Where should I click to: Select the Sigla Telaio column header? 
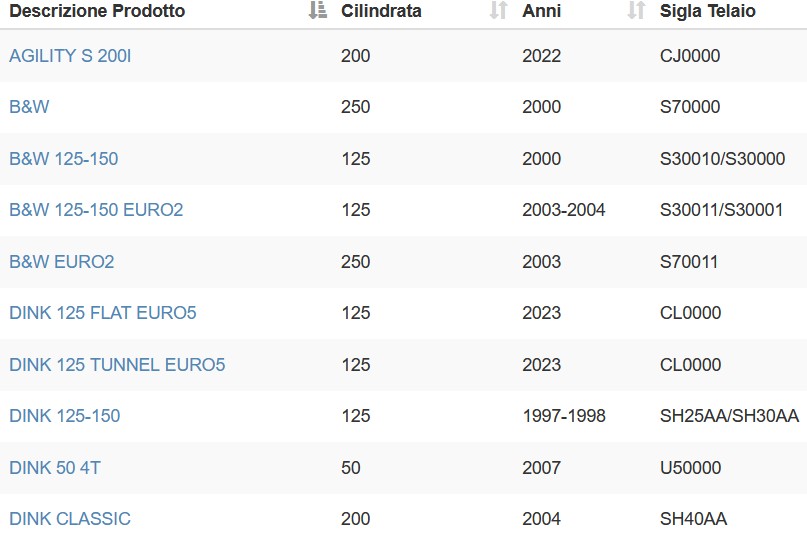click(708, 11)
